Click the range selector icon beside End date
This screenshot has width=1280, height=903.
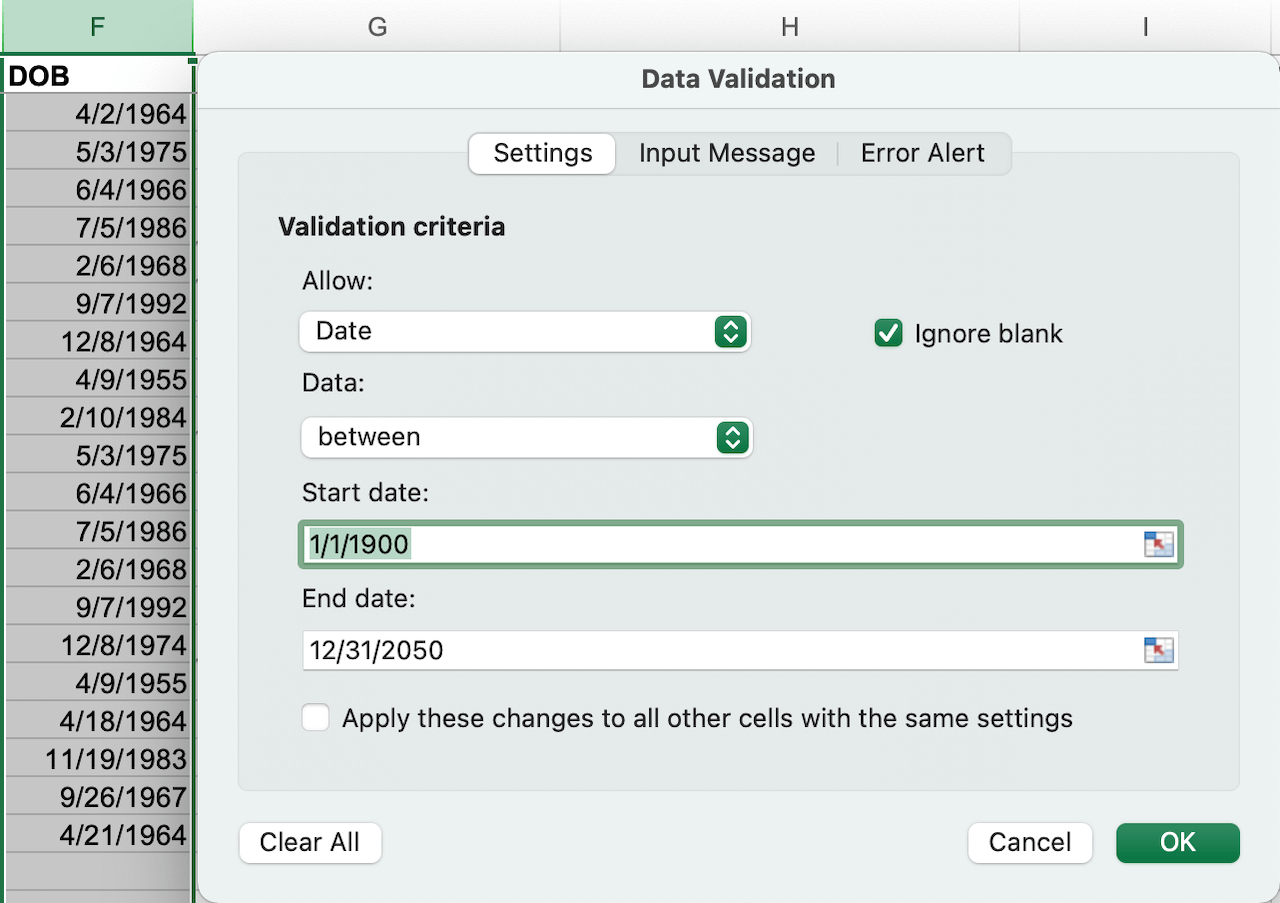[1159, 650]
